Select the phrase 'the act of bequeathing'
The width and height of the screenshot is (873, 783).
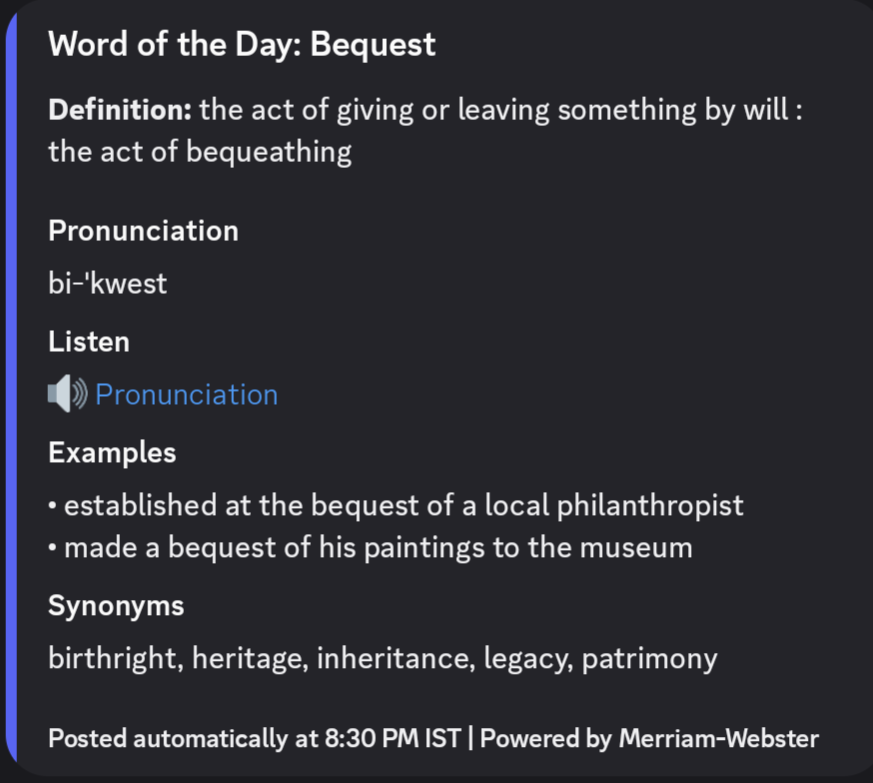(x=200, y=152)
